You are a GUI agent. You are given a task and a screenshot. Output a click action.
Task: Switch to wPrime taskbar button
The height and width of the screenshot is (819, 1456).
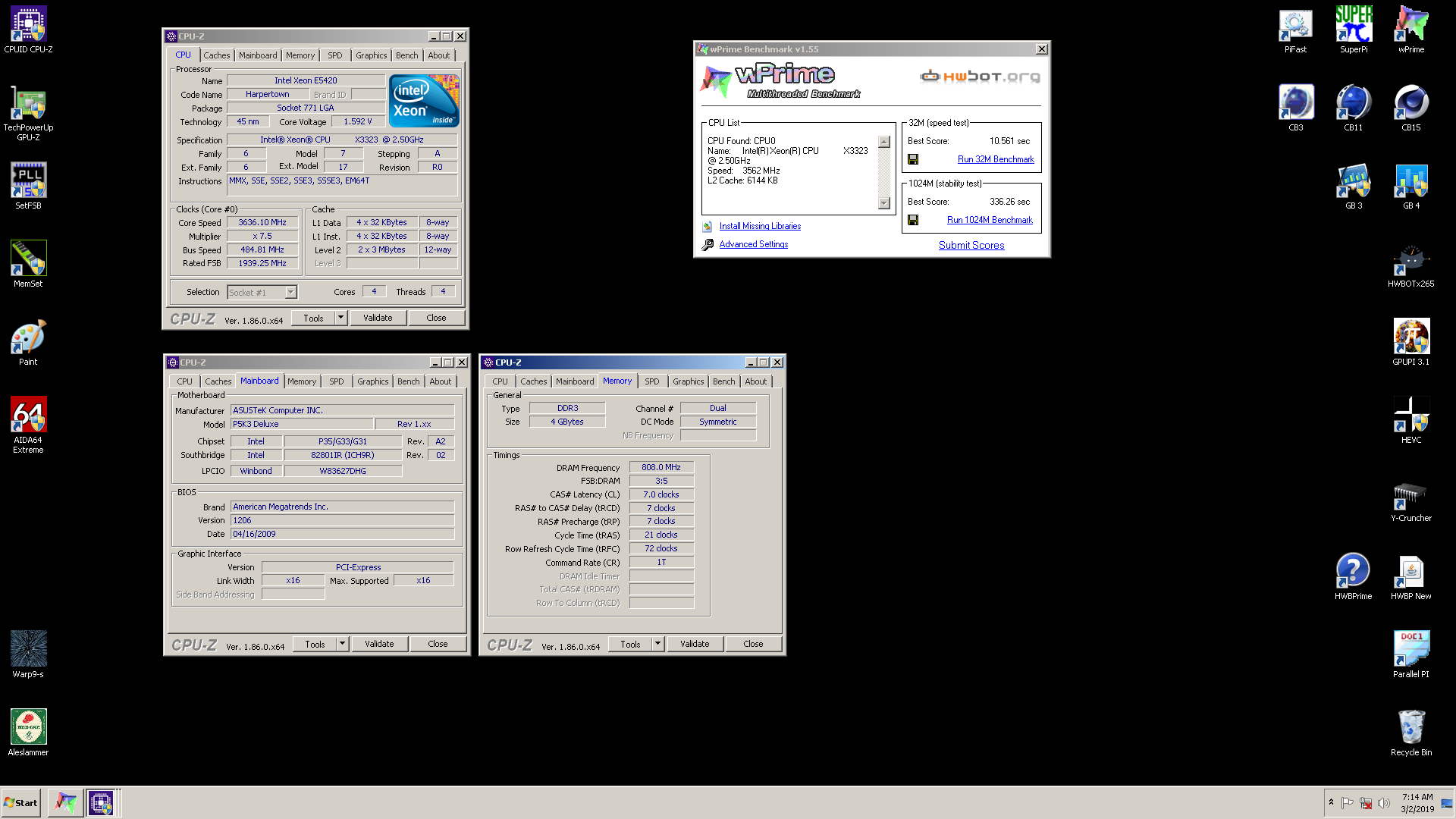tap(66, 802)
